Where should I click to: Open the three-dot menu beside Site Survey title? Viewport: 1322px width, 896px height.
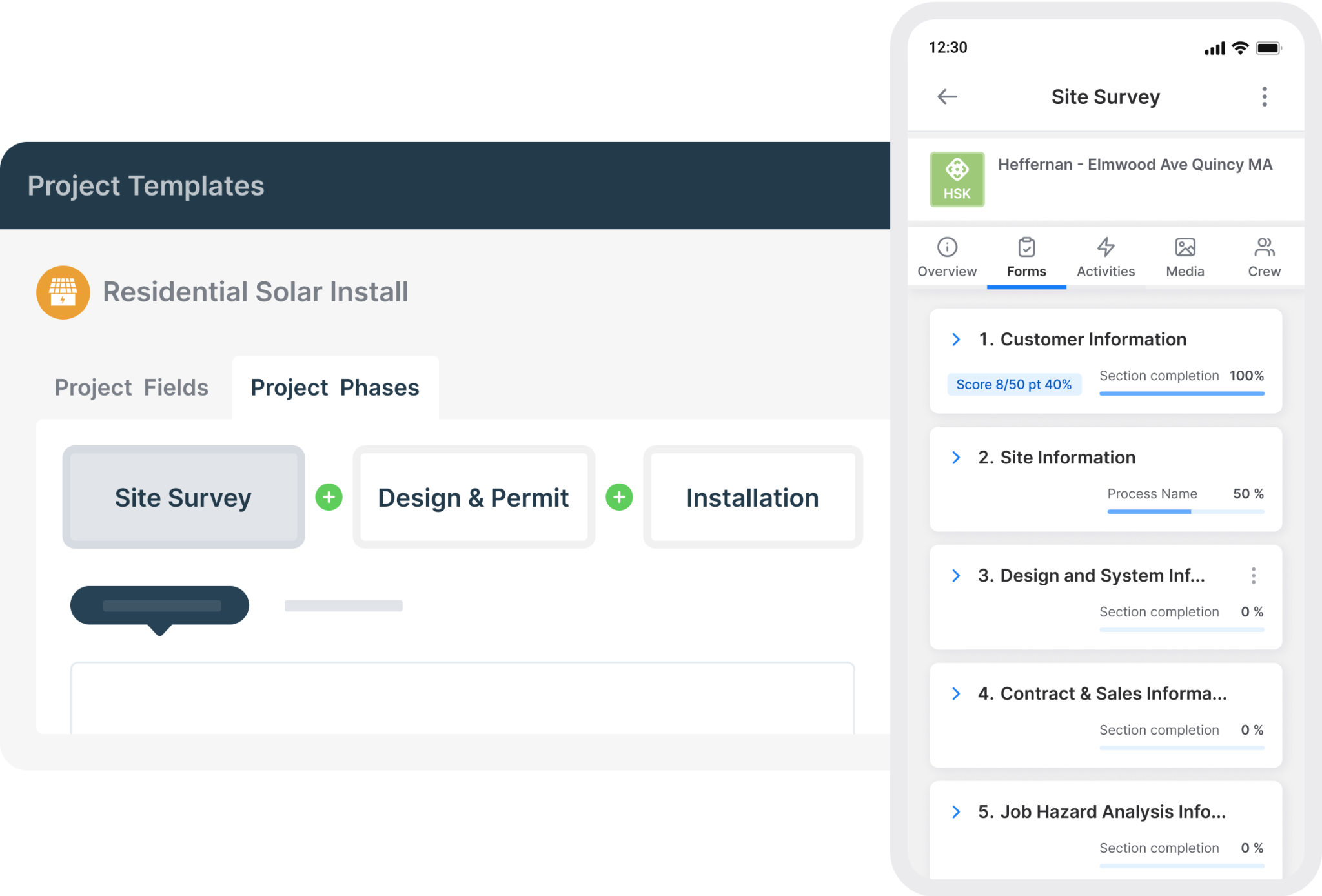tap(1265, 96)
